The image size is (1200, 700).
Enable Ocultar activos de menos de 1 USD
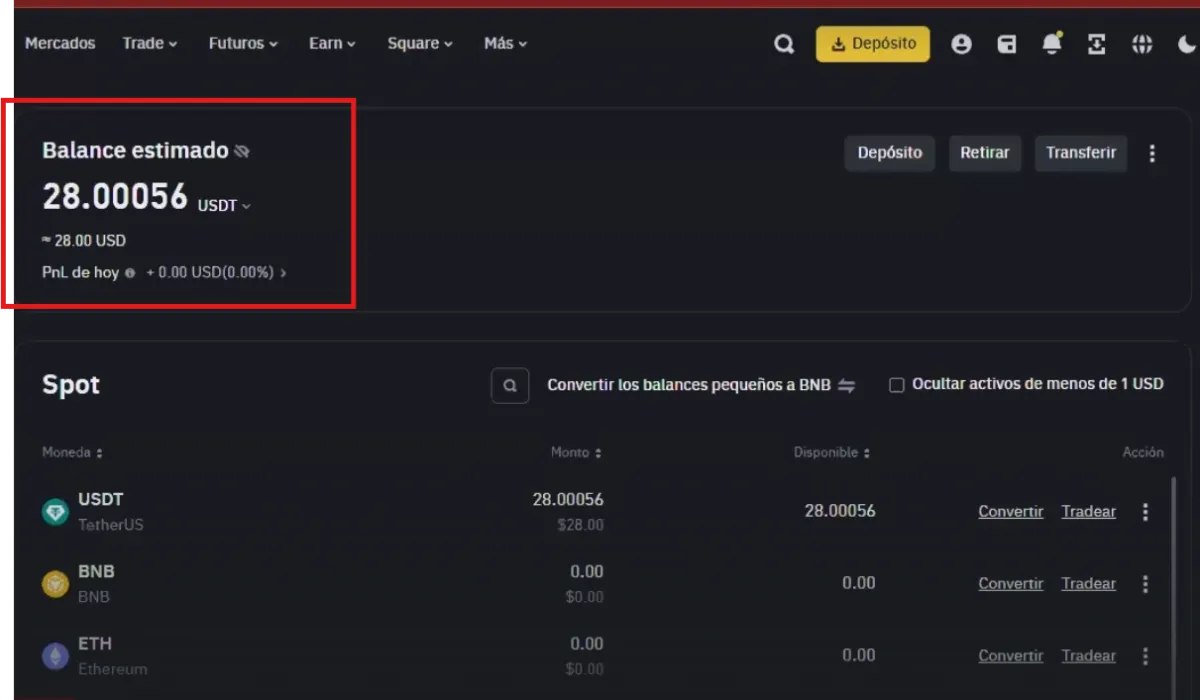click(x=897, y=385)
